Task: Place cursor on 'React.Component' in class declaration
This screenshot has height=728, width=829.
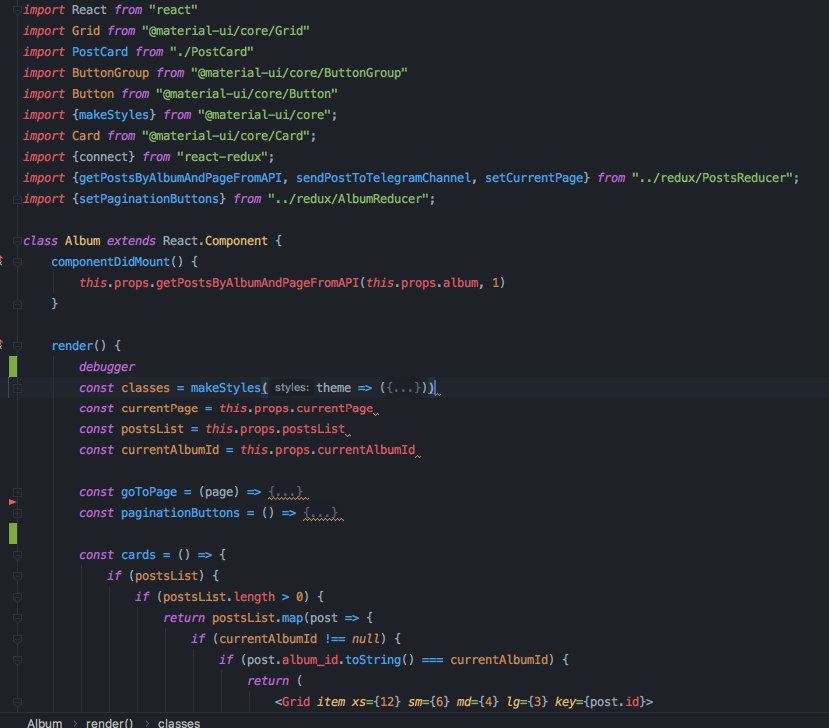Action: (x=215, y=241)
